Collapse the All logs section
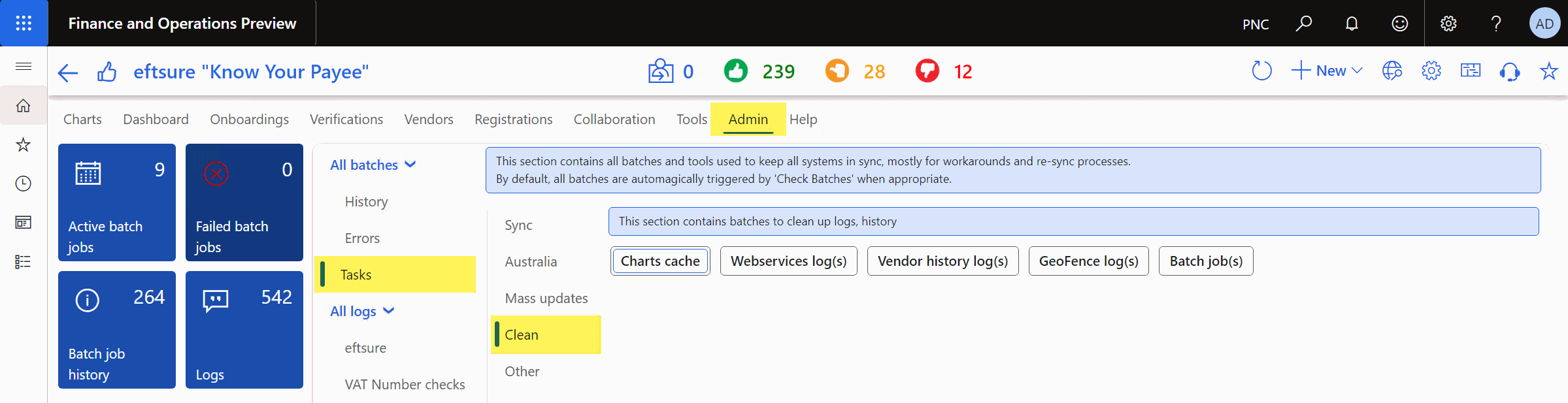The width and height of the screenshot is (1568, 403). click(362, 312)
